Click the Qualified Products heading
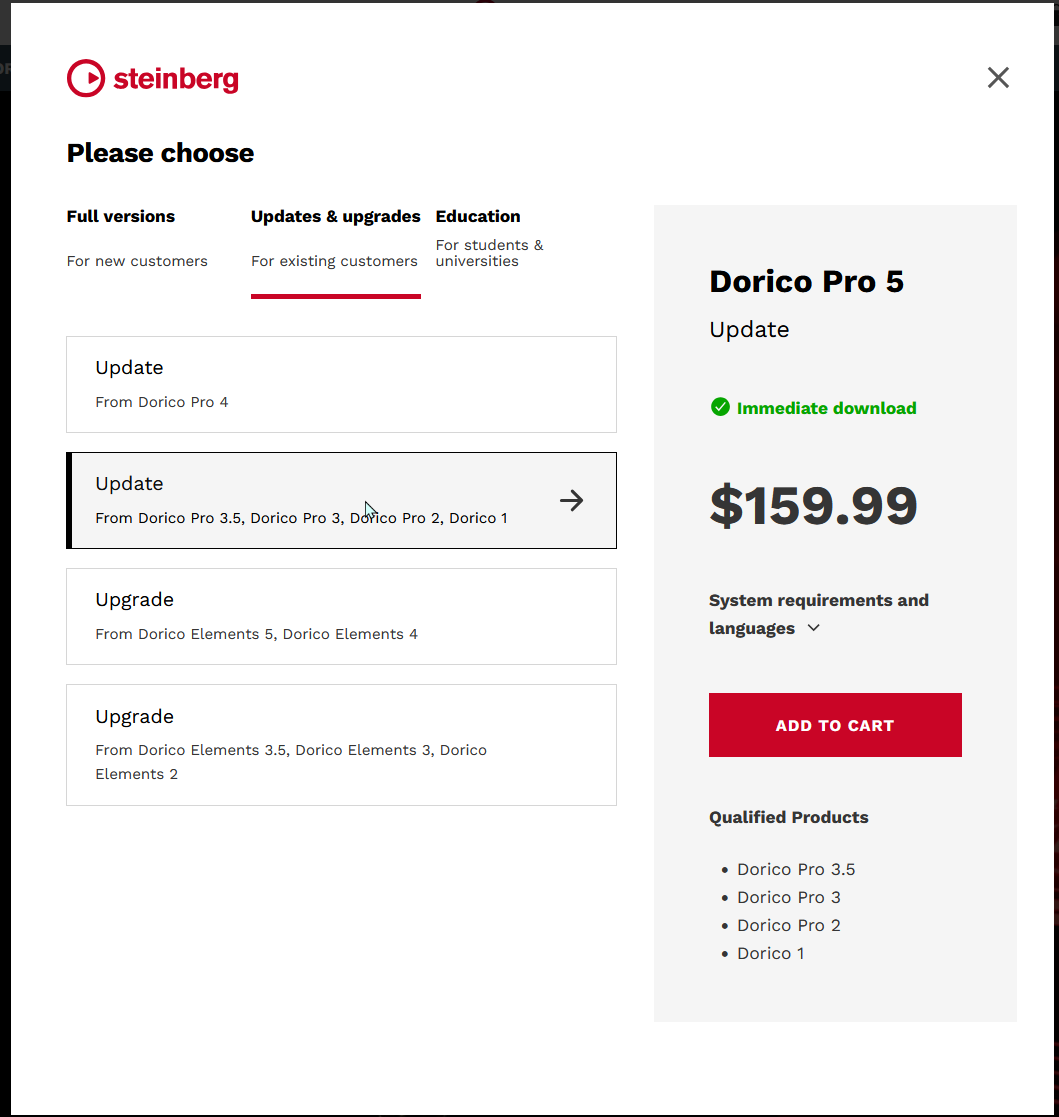The height and width of the screenshot is (1117, 1059). pos(788,817)
